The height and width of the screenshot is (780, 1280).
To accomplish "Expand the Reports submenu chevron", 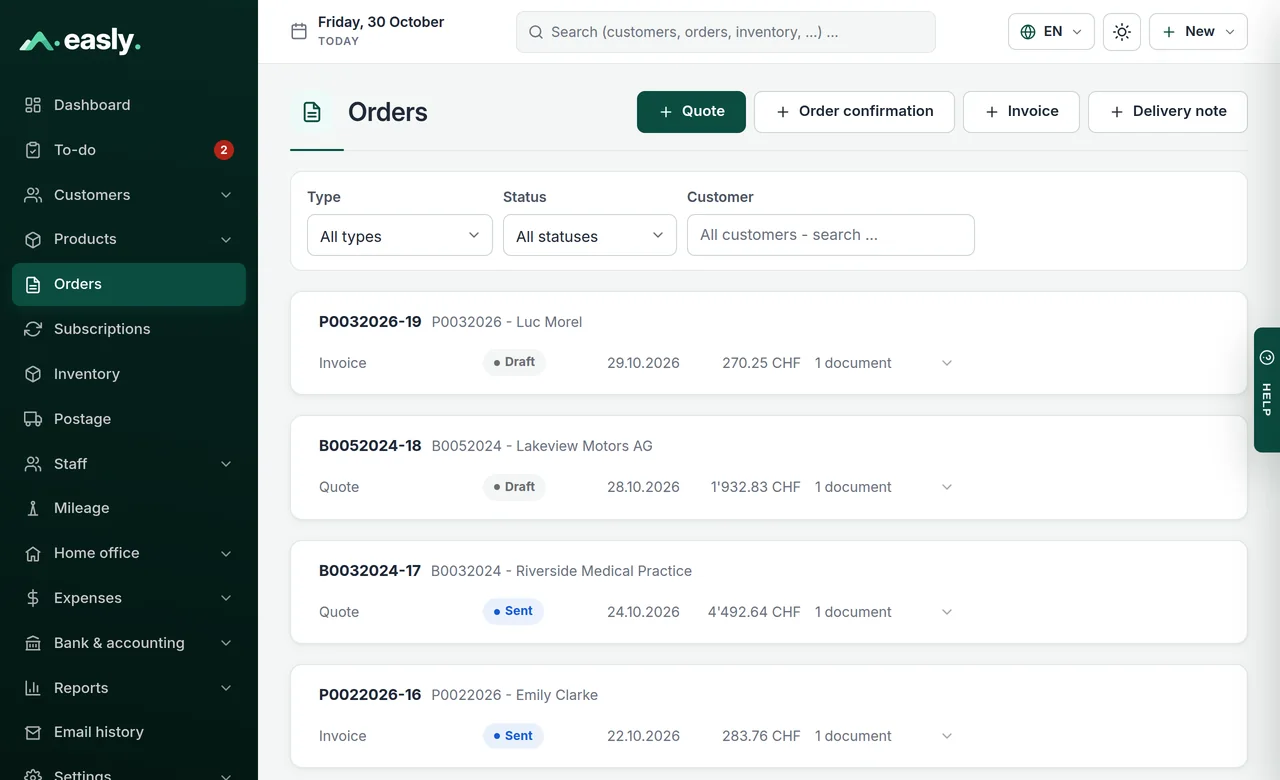I will click(226, 688).
